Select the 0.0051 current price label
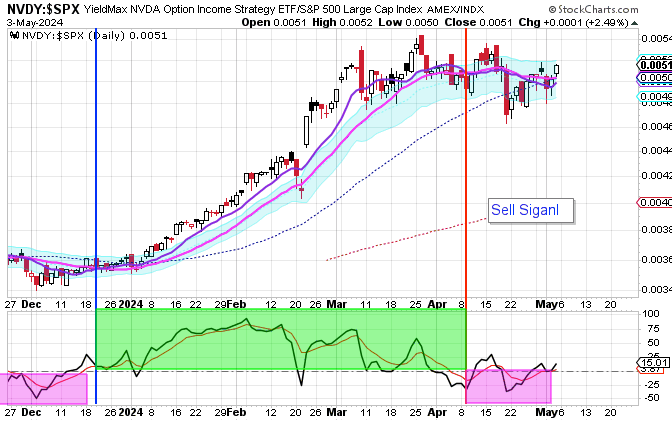The image size is (672, 421). [653, 64]
